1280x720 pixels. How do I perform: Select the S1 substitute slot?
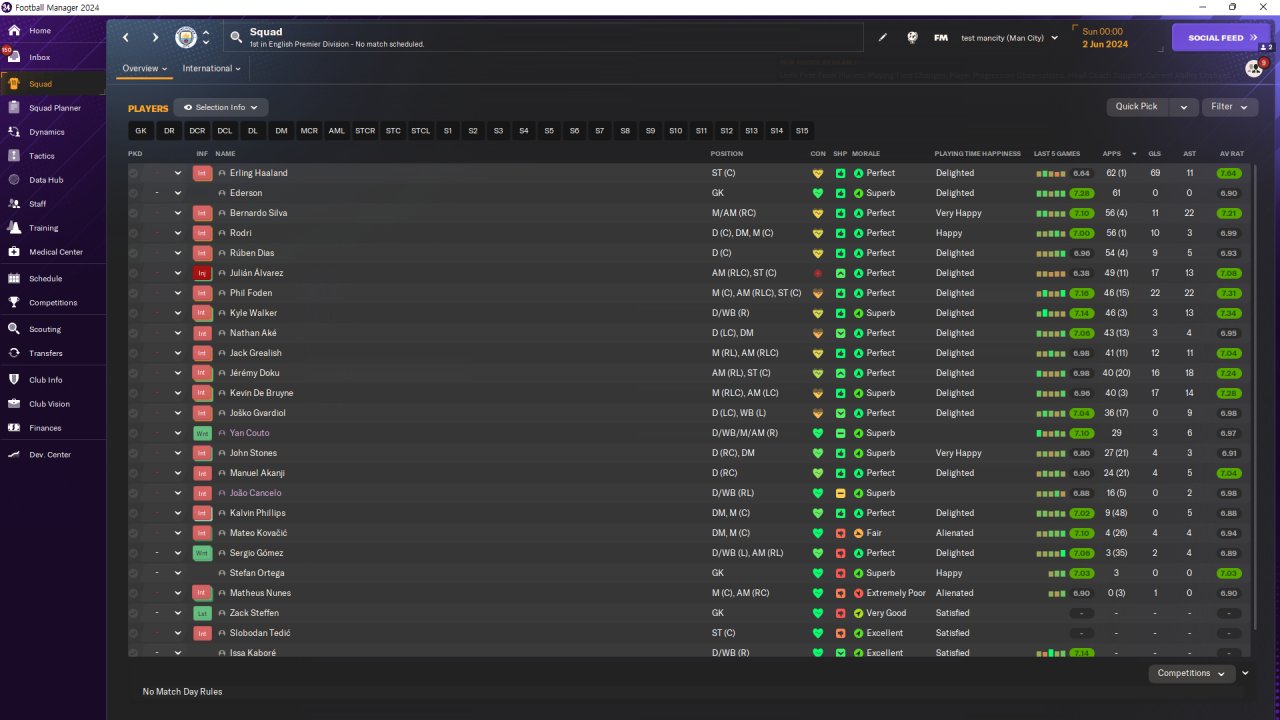[448, 131]
